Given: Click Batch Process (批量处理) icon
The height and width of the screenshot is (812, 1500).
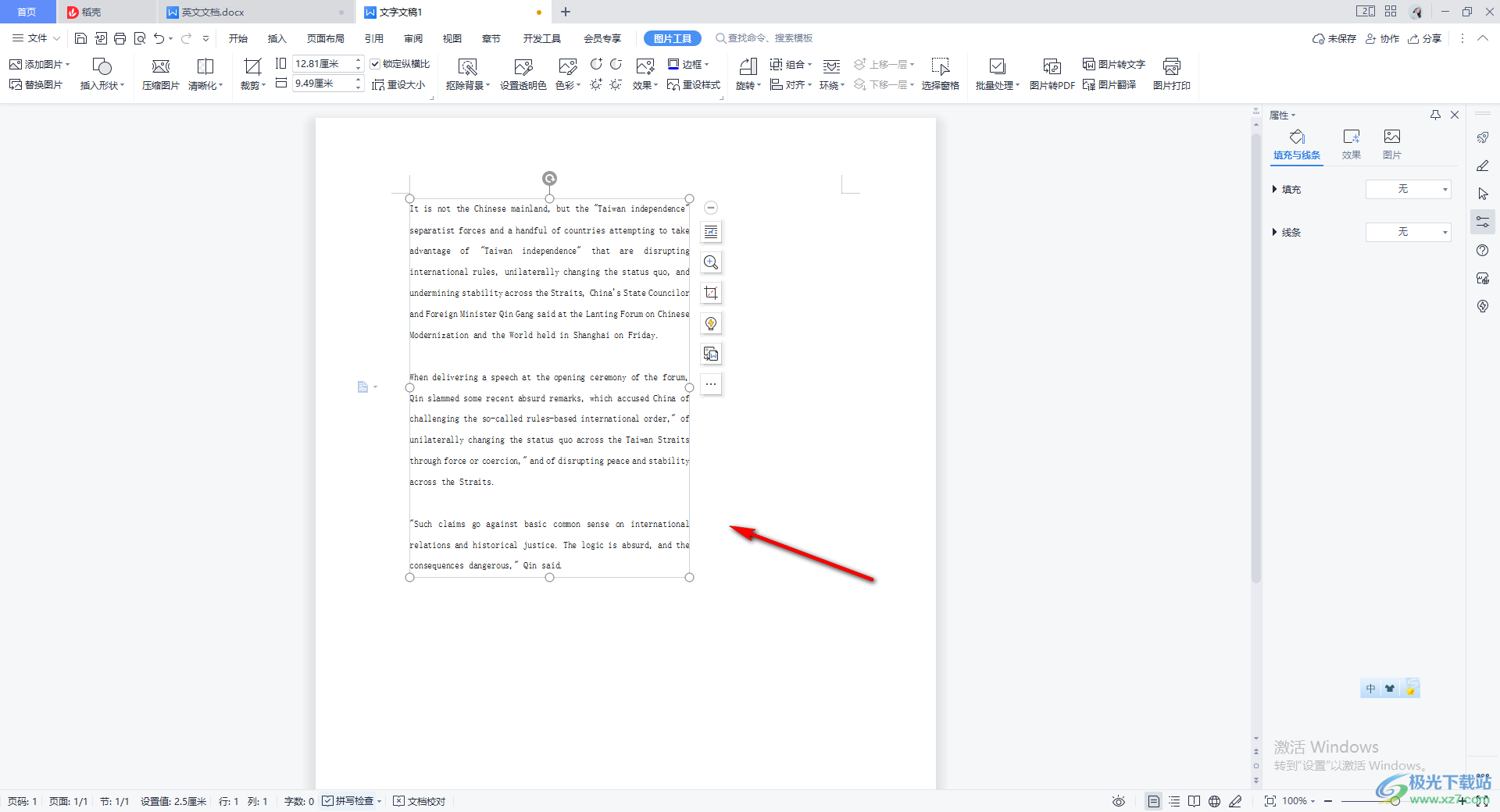Looking at the screenshot, I should (997, 74).
